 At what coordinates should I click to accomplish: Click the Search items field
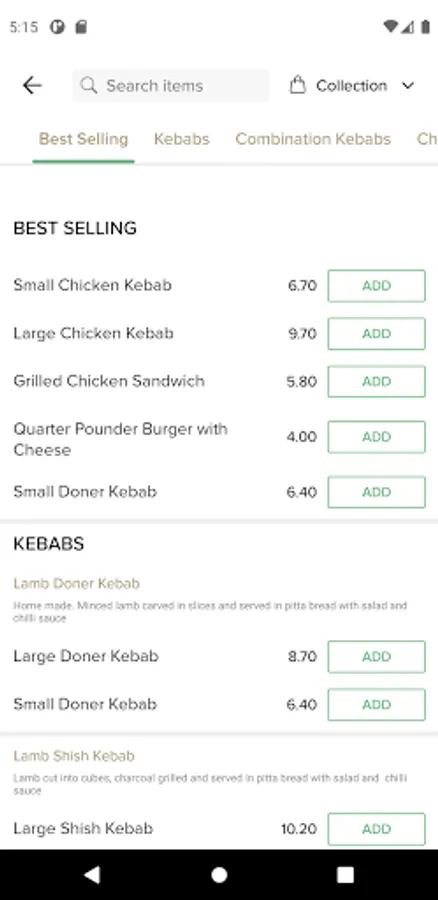(x=171, y=86)
